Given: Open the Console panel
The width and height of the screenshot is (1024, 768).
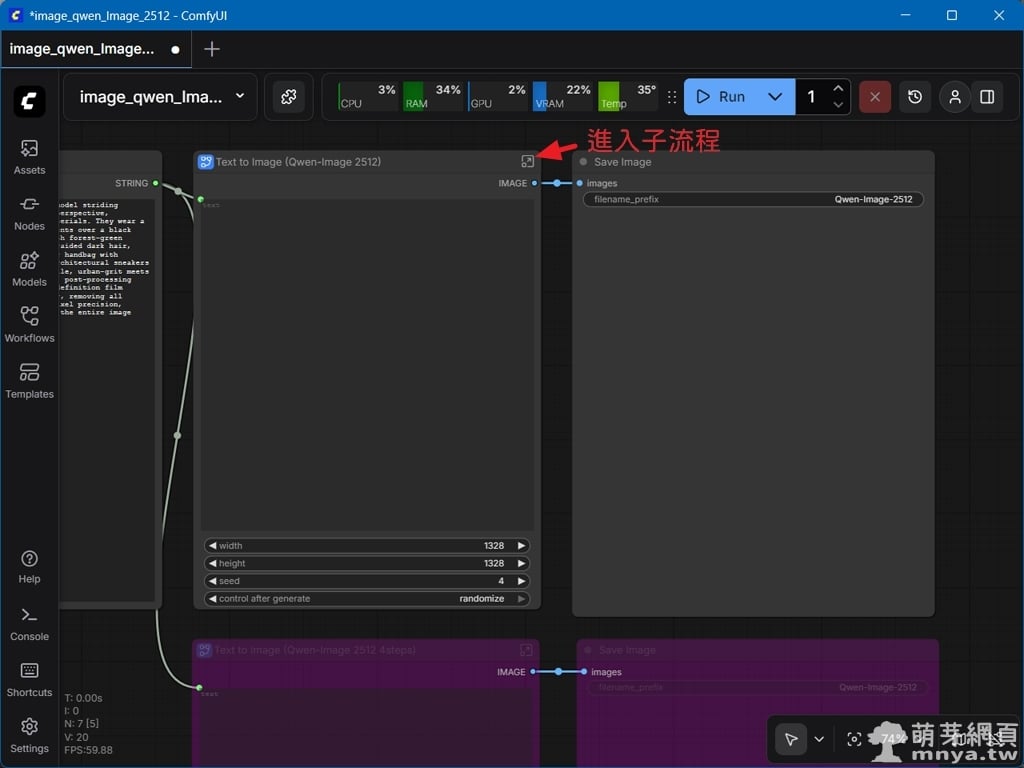Looking at the screenshot, I should coord(29,623).
